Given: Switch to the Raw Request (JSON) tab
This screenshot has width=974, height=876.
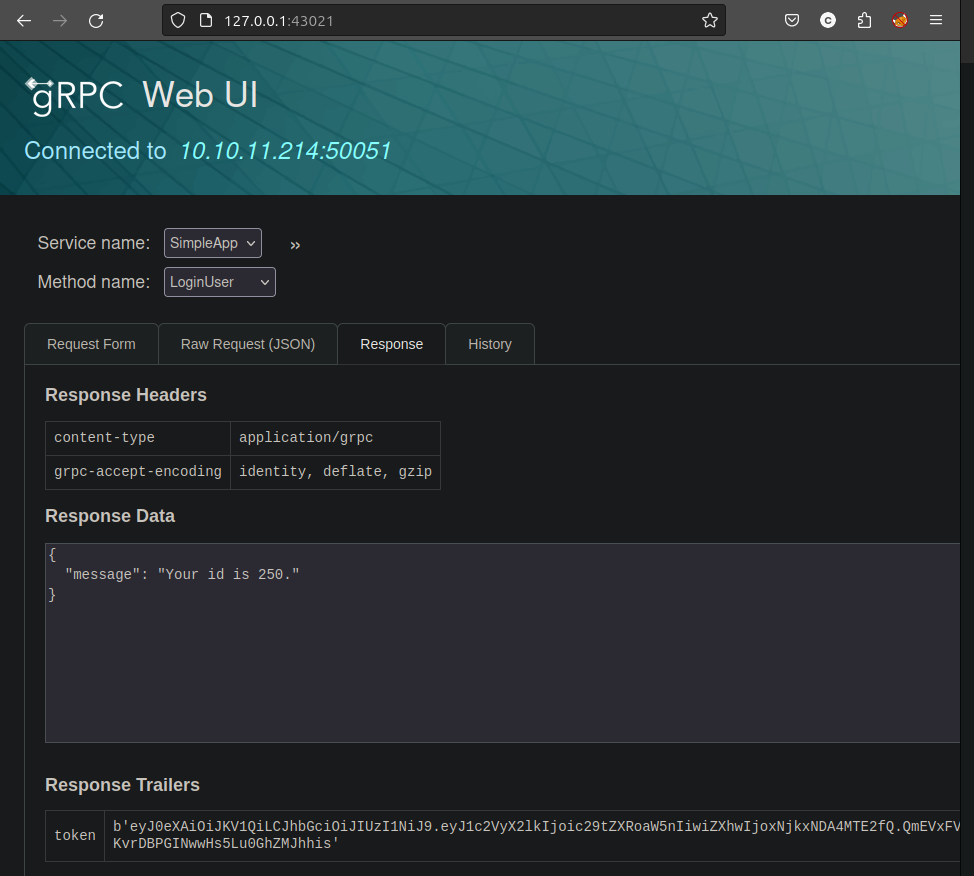Looking at the screenshot, I should tap(248, 344).
